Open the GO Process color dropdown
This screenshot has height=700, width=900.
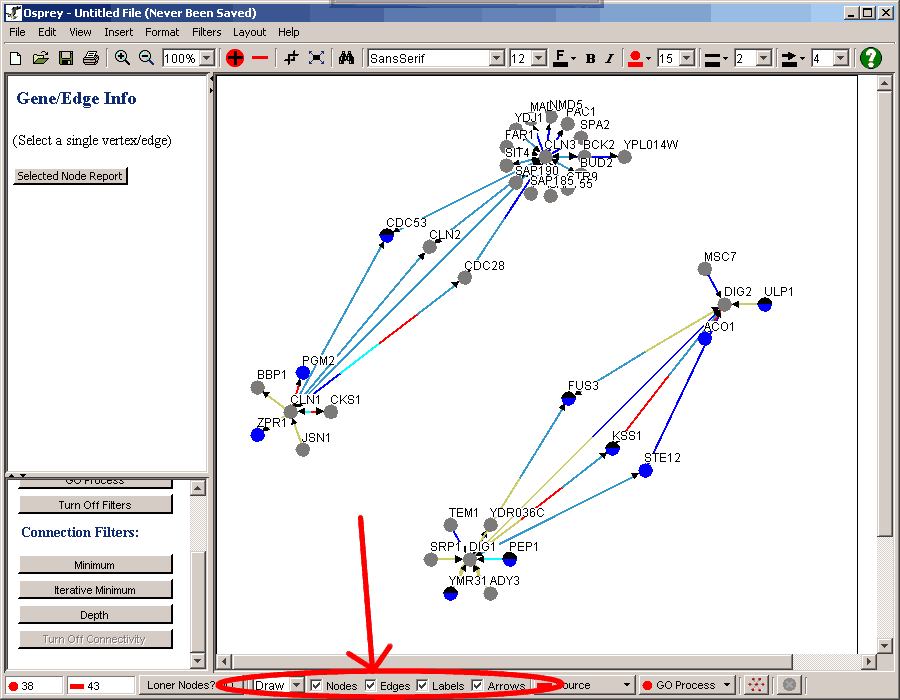[x=726, y=685]
